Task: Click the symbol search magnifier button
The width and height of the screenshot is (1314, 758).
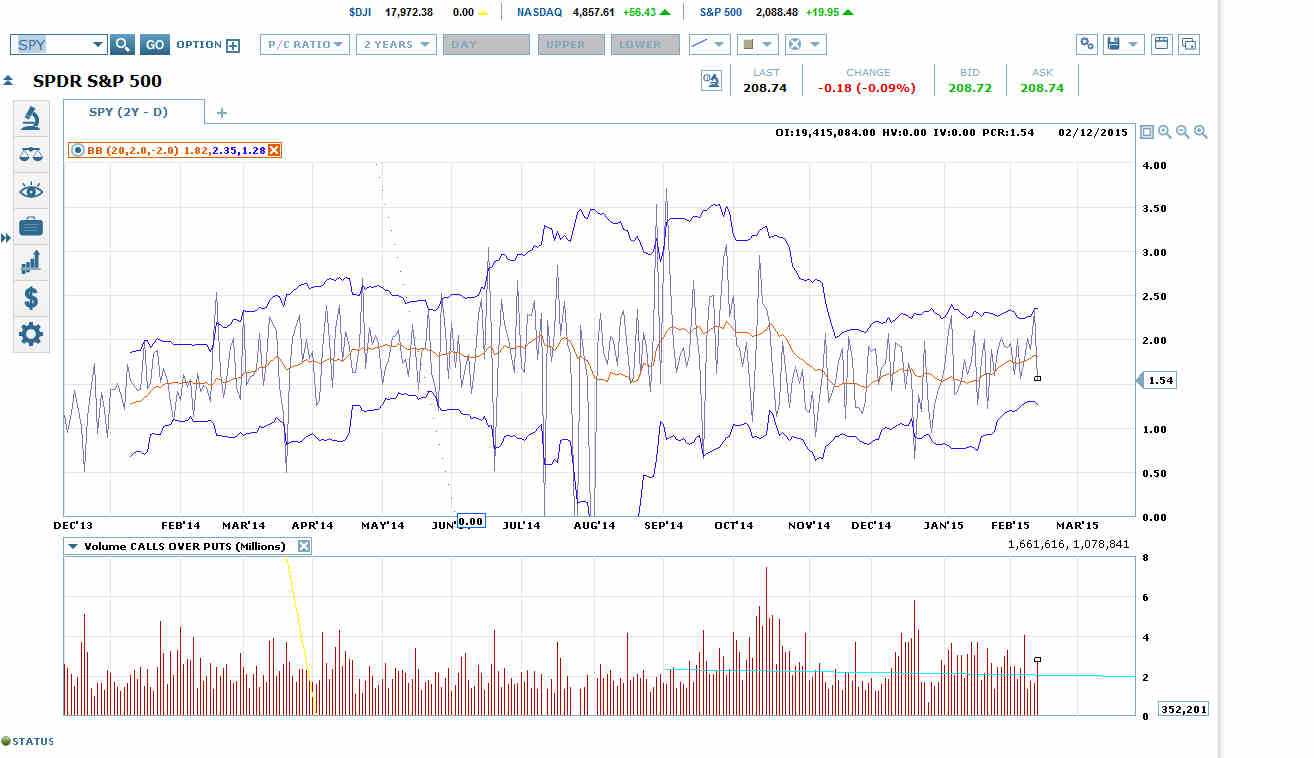Action: pyautogui.click(x=122, y=45)
